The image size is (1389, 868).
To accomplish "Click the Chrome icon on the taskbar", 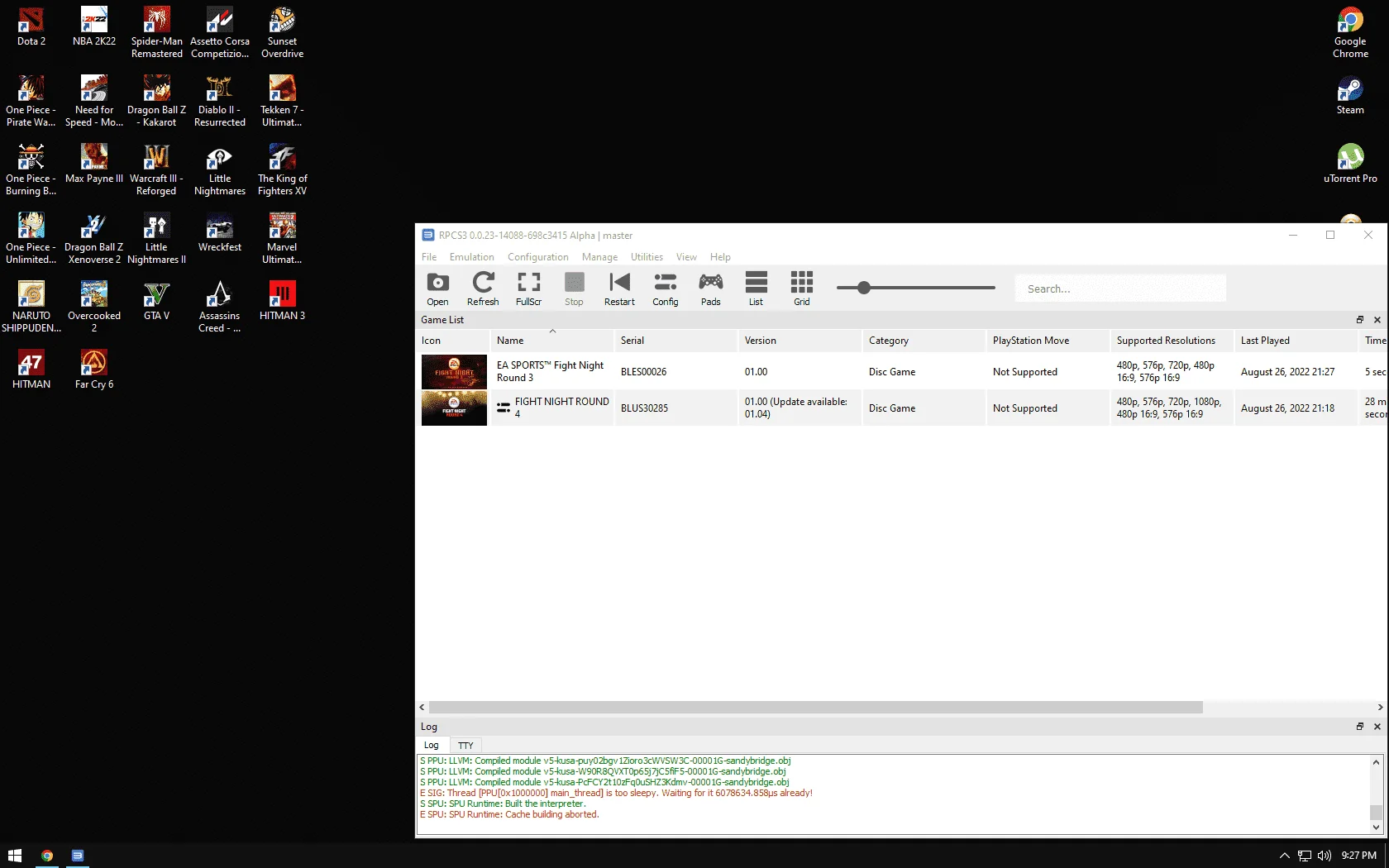I will click(47, 856).
